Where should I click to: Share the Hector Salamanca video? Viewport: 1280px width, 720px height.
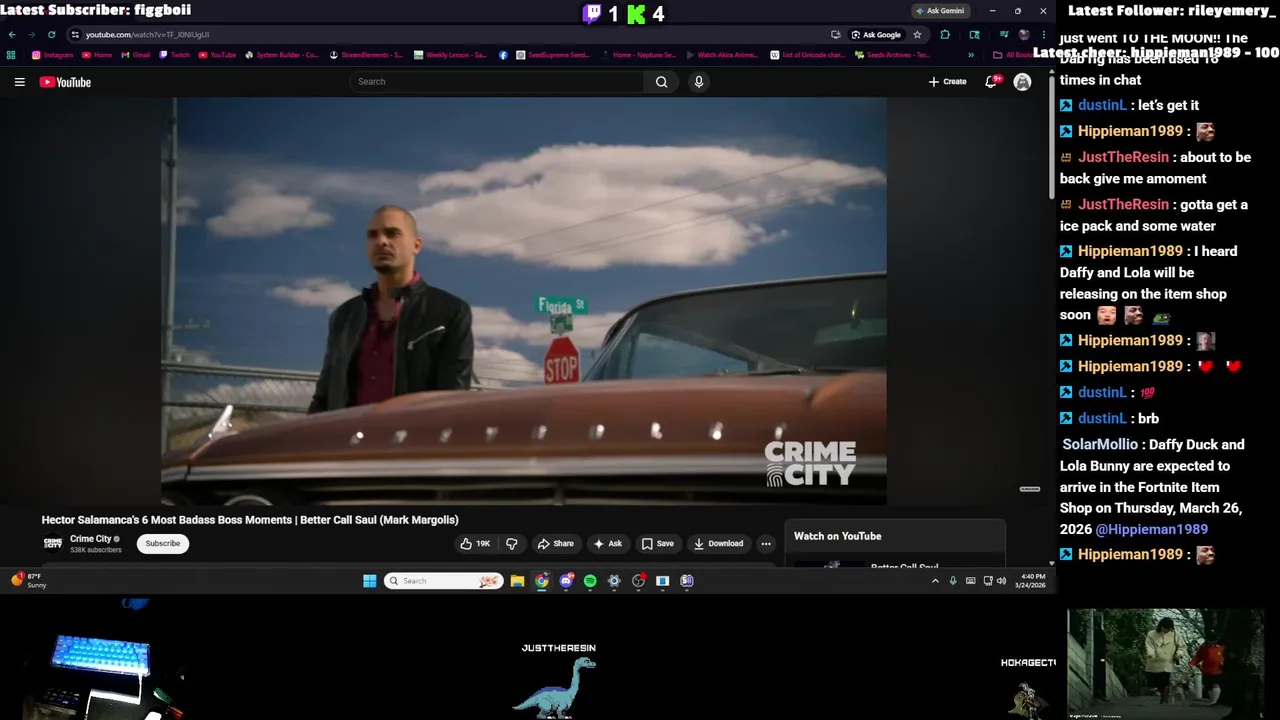[555, 544]
